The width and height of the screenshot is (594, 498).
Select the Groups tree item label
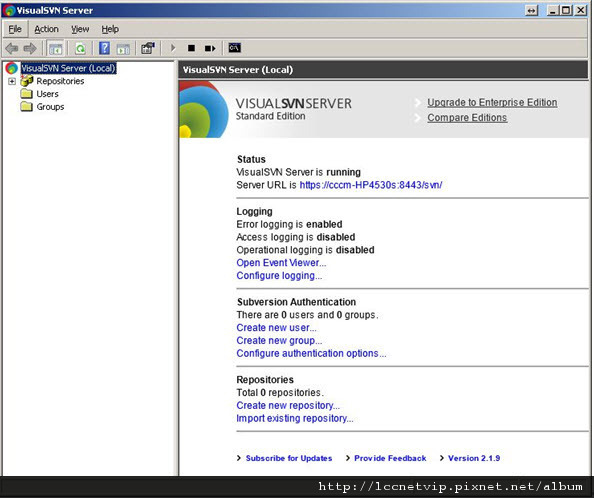point(50,107)
